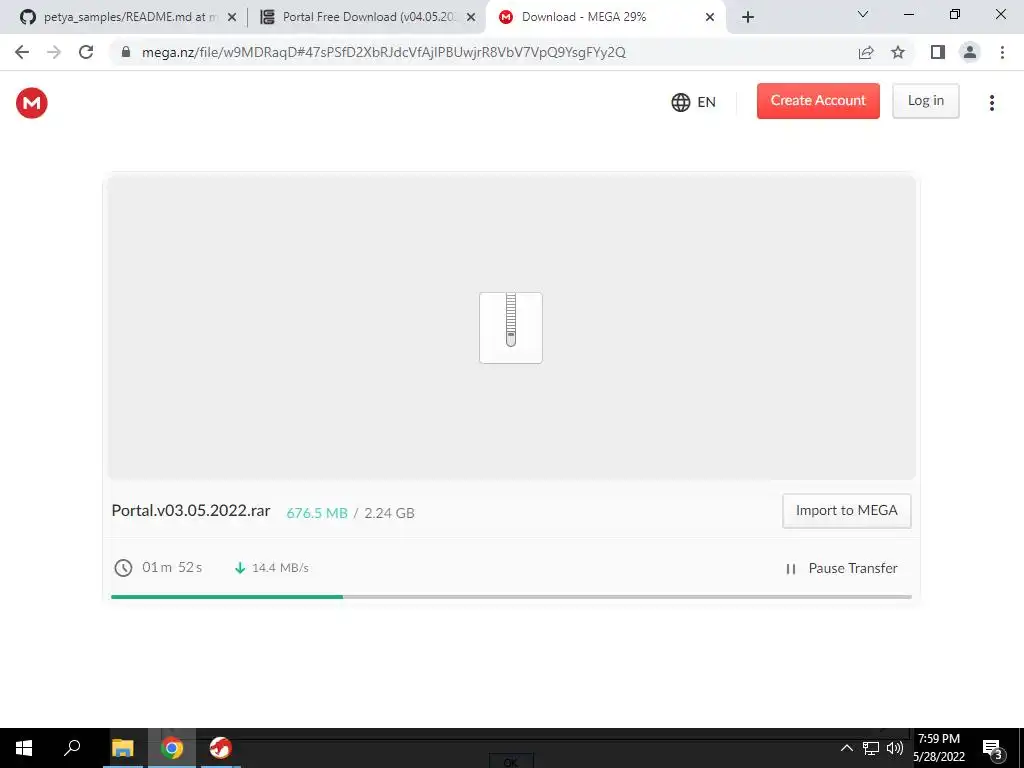
Task: Toggle the Chrome side panel
Action: 938,52
